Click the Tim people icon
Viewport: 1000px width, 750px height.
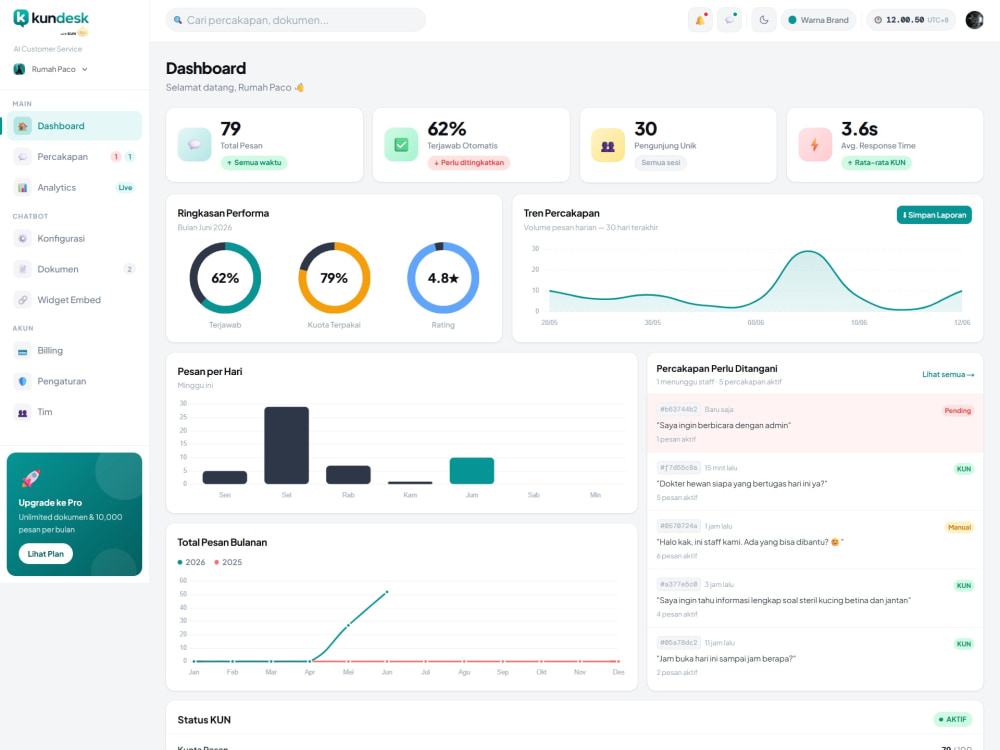[22, 413]
